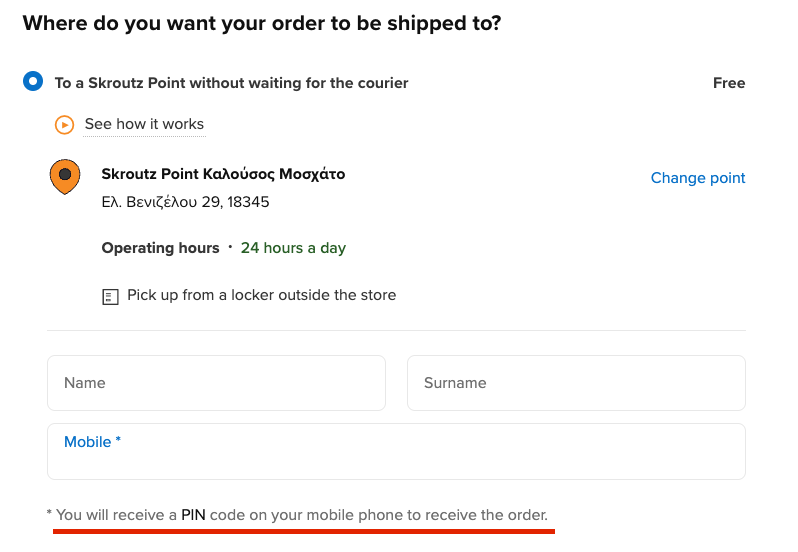
Task: Click To a Skroutz Point option label
Action: tap(232, 83)
